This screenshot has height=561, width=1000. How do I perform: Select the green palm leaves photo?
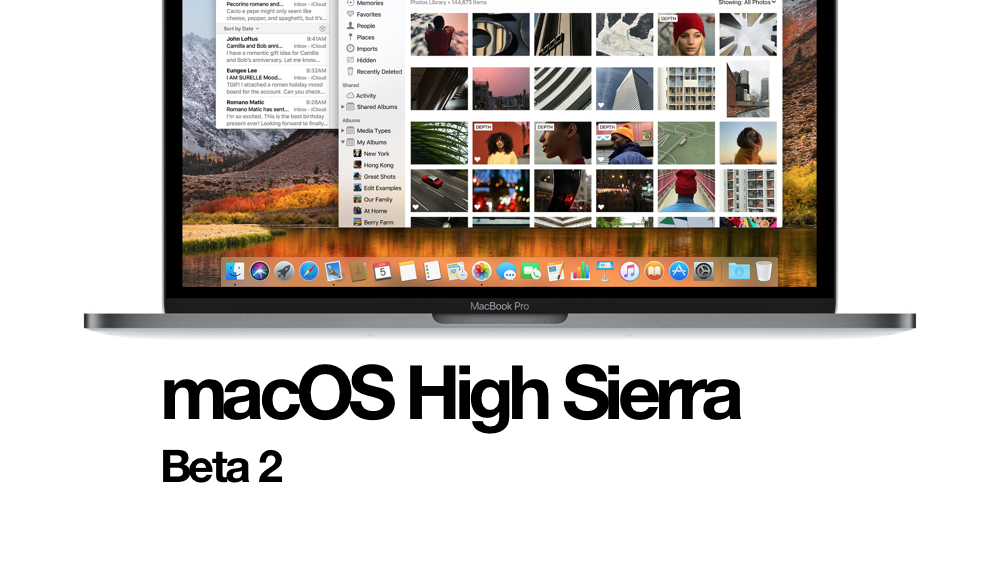439,143
